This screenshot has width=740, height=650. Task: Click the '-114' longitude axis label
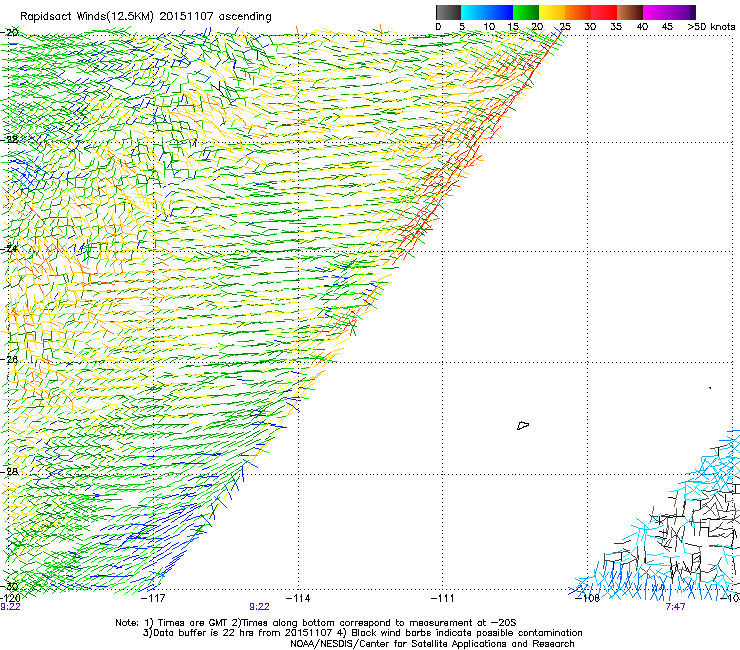point(298,598)
